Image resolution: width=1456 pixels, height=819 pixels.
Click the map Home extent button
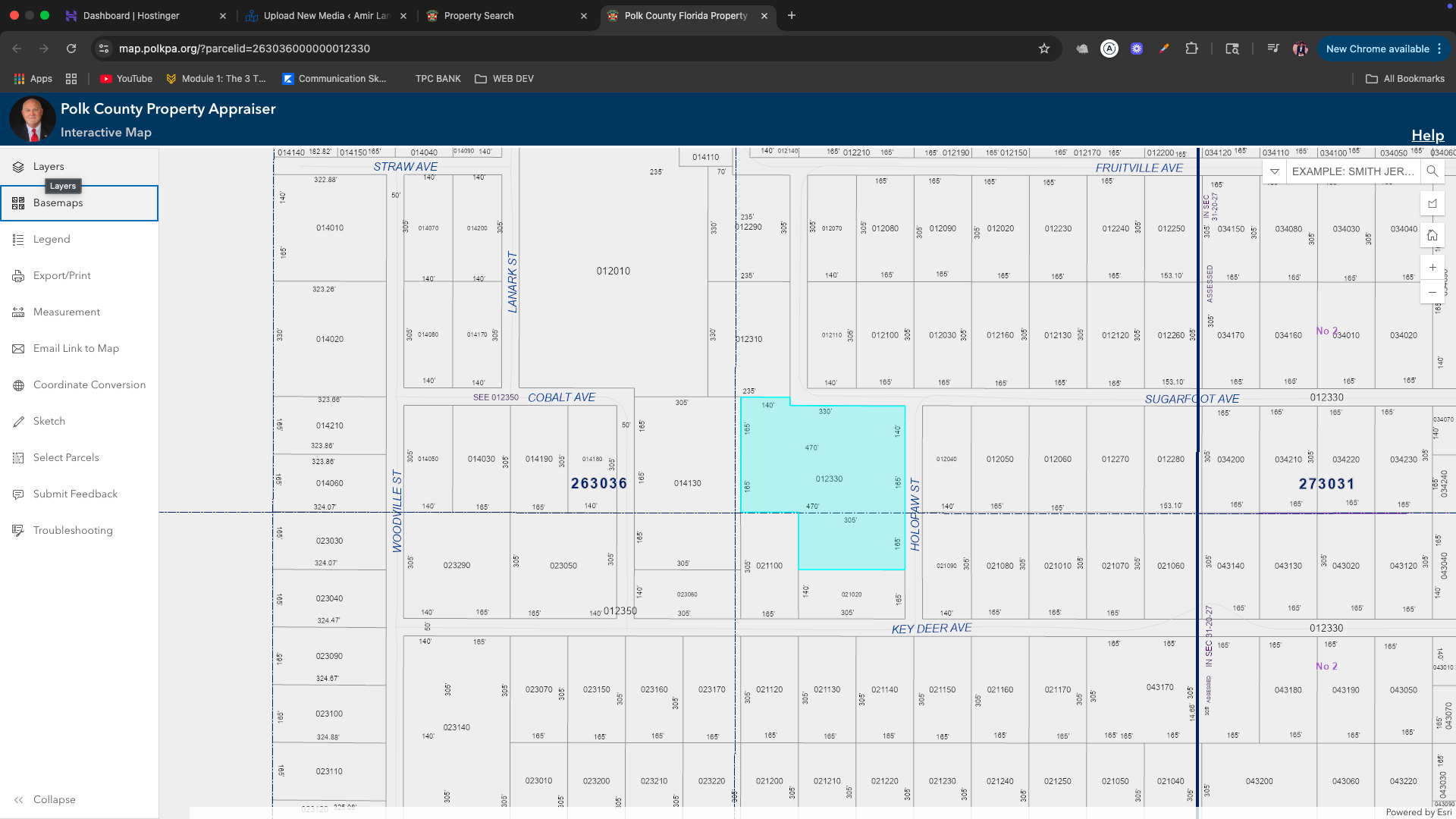click(x=1432, y=235)
